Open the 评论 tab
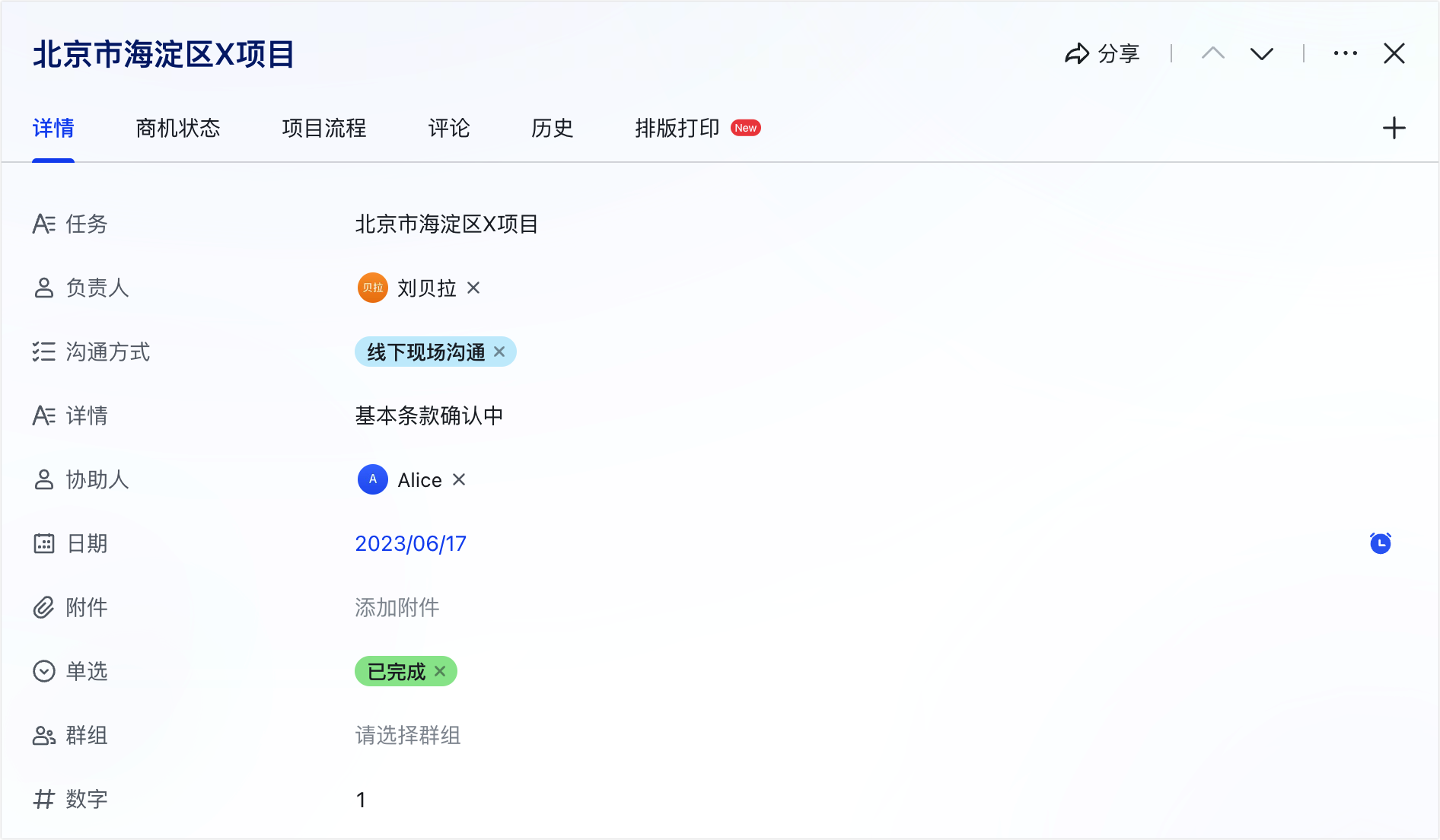 449,128
